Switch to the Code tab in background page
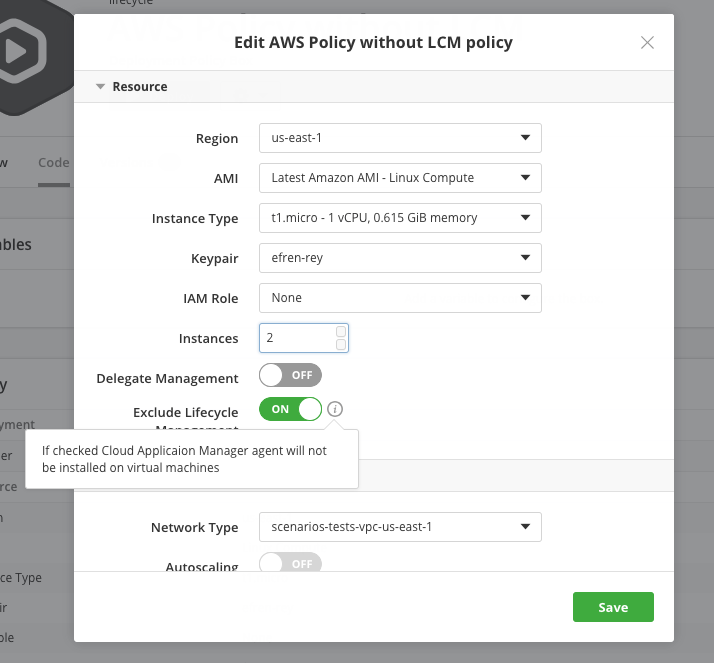 [54, 163]
